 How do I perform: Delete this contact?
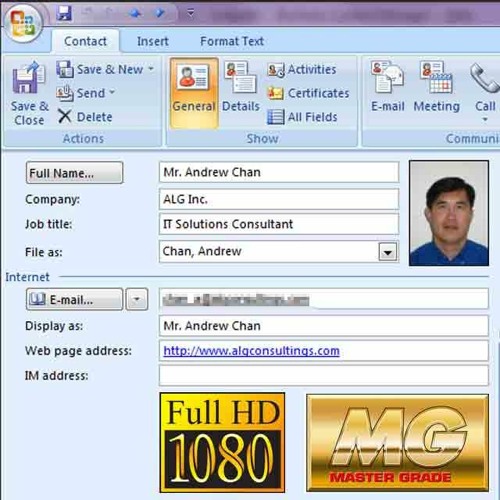coord(85,117)
